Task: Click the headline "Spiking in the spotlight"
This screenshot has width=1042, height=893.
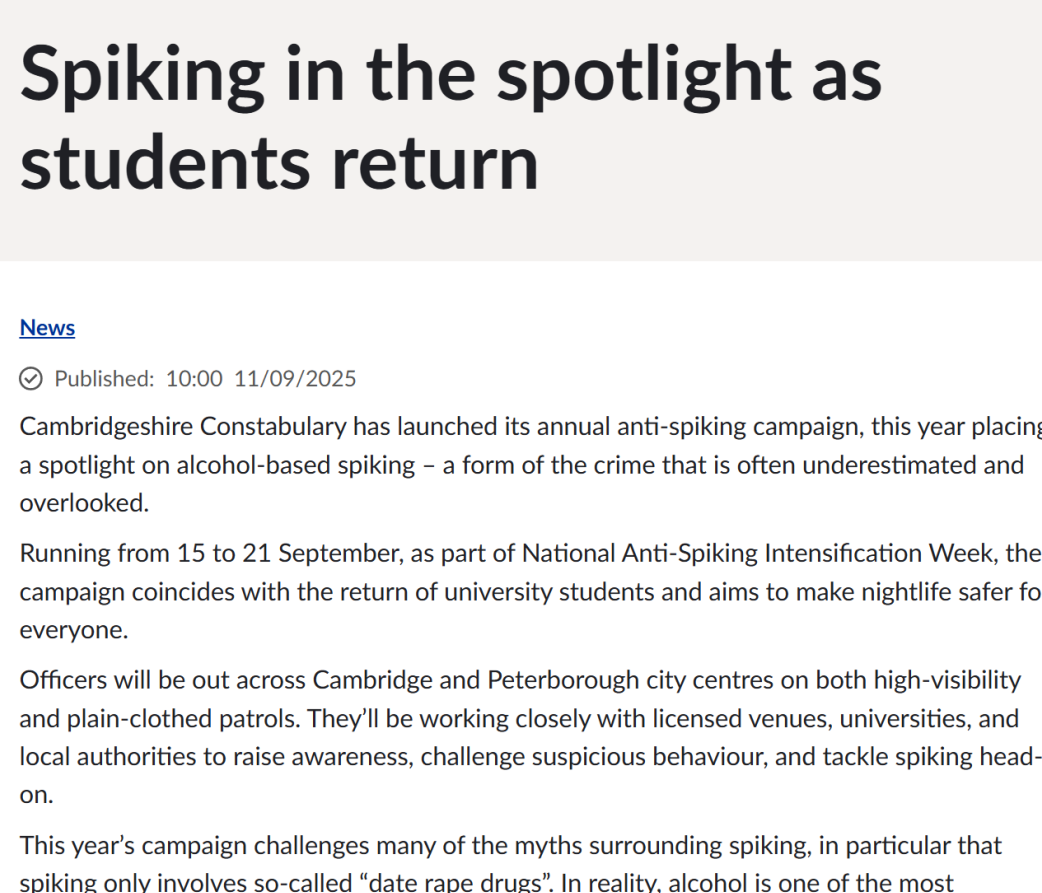Action: click(450, 75)
